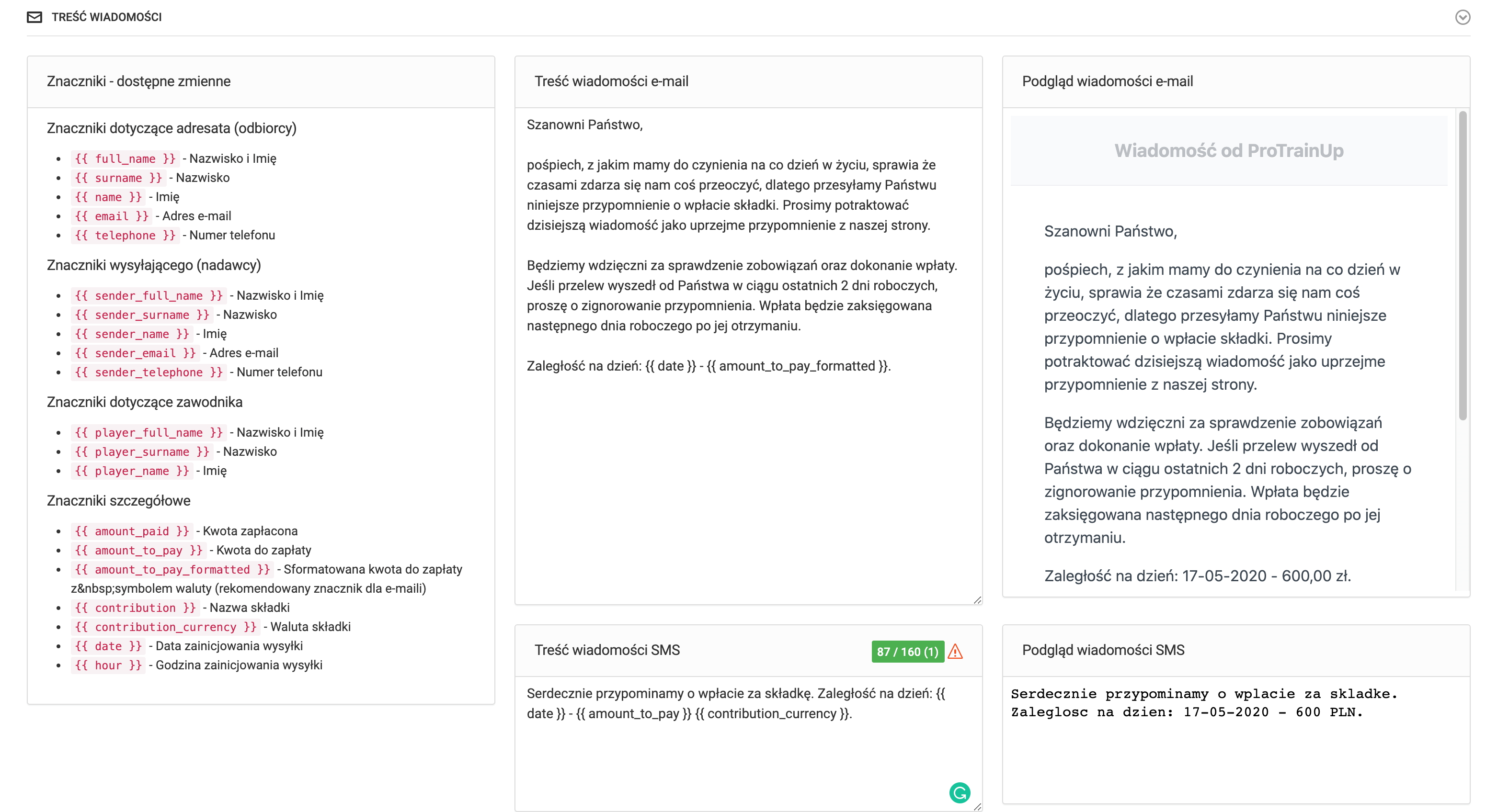Click the e-mail preview vertical scrollbar
Viewport: 1486px width, 812px height.
point(1463,265)
